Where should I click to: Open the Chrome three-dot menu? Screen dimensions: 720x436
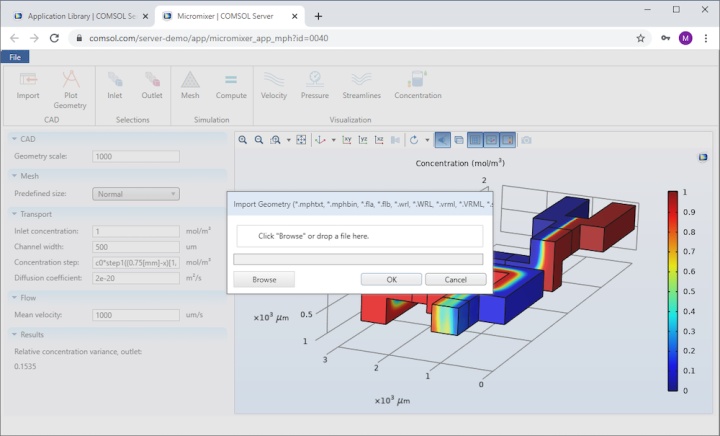pyautogui.click(x=706, y=38)
